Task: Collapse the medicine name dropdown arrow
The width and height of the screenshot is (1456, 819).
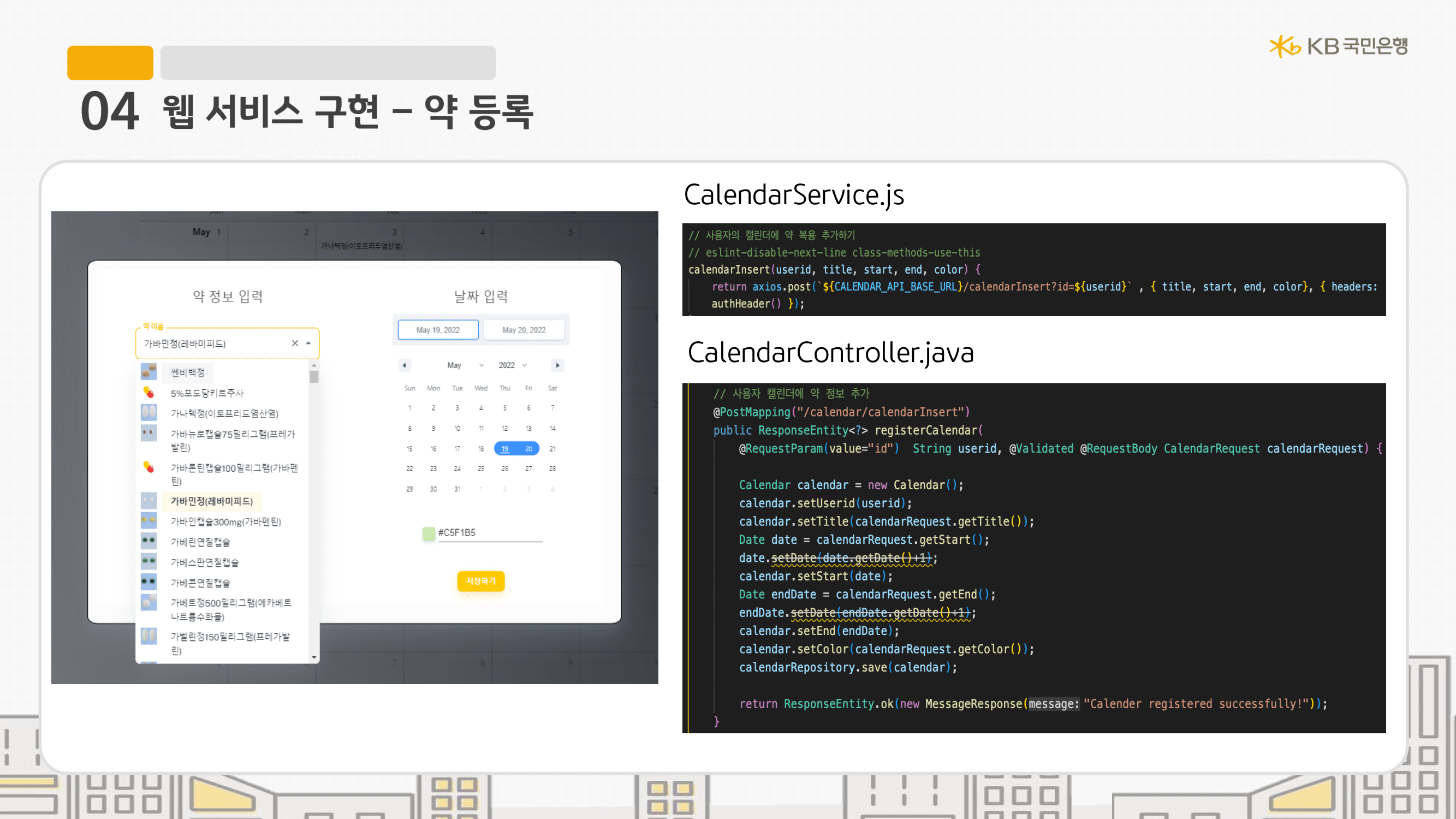Action: (x=308, y=343)
